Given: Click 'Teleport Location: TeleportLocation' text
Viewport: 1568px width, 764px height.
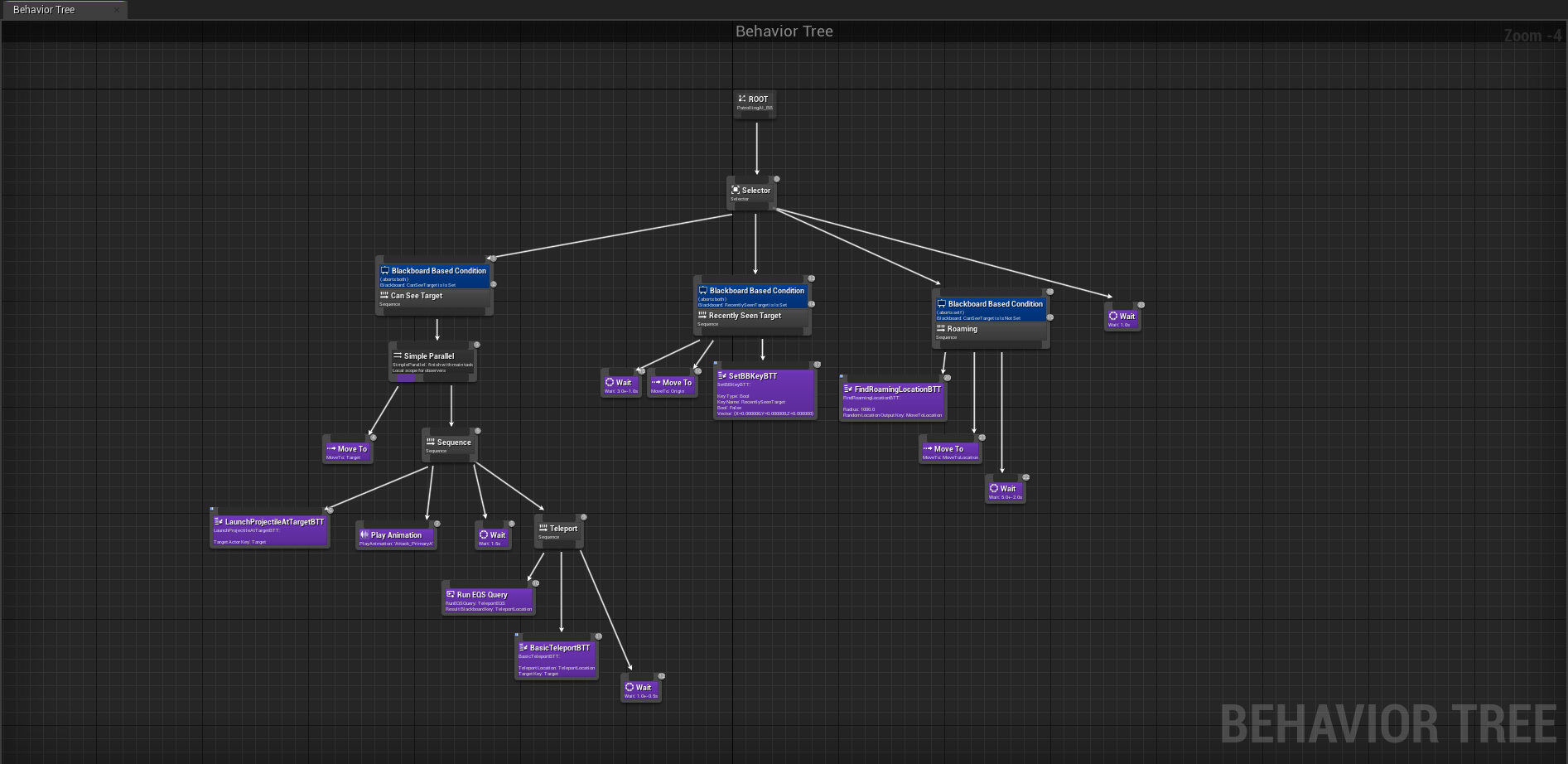Looking at the screenshot, I should coord(557,668).
